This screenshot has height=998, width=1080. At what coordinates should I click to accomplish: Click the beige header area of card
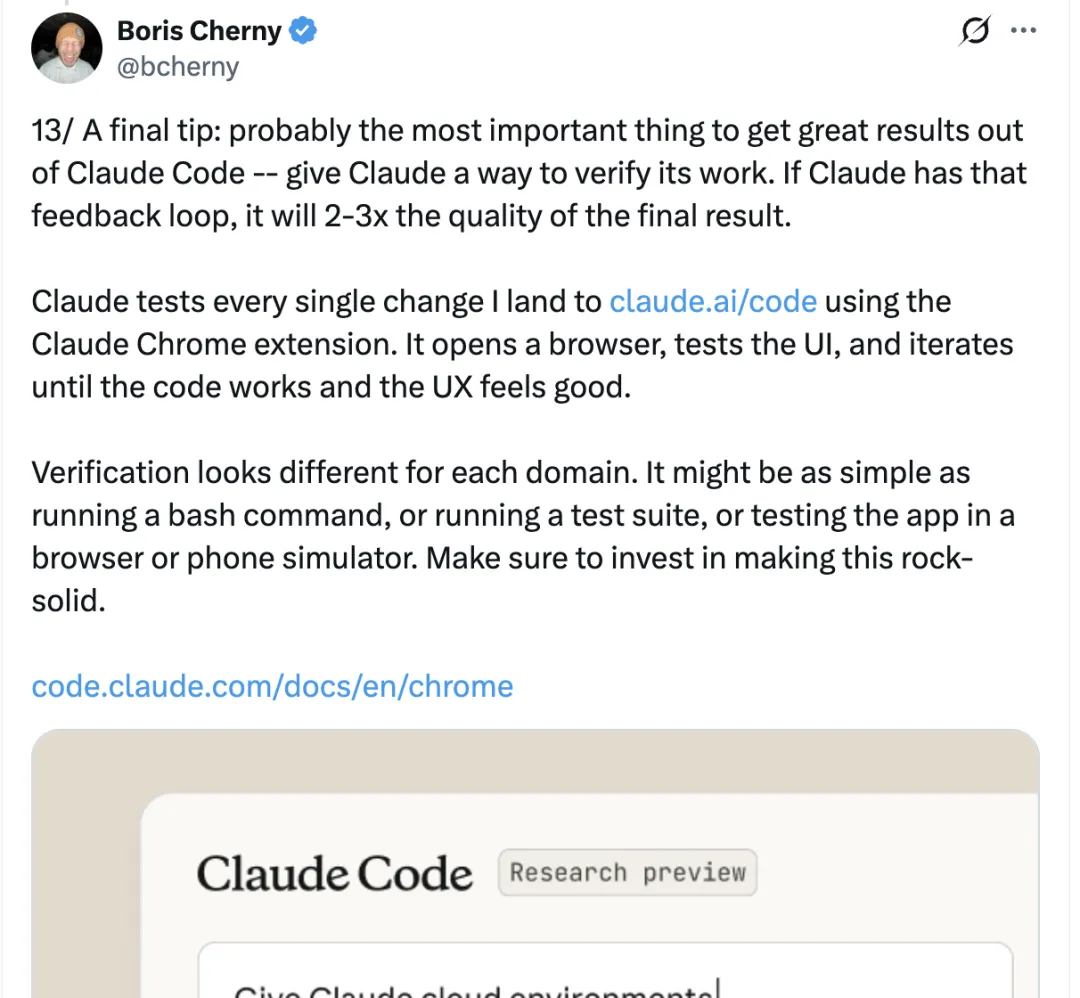pos(535,761)
